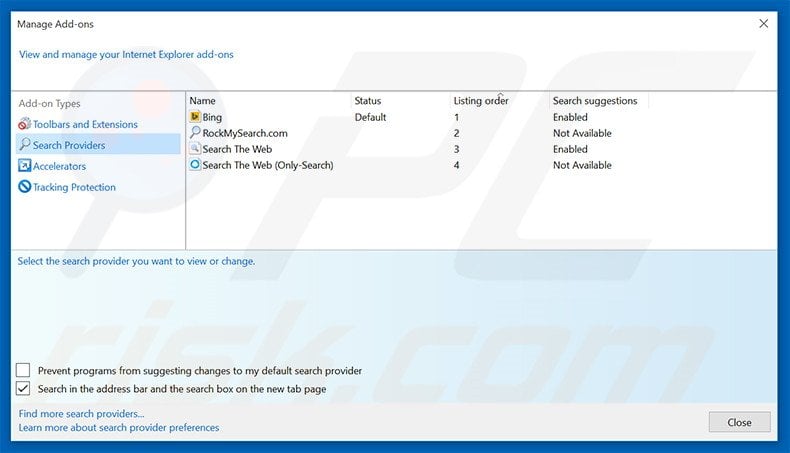790x453 pixels.
Task: Select the RockMySearch.com provider name
Action: pos(245,133)
